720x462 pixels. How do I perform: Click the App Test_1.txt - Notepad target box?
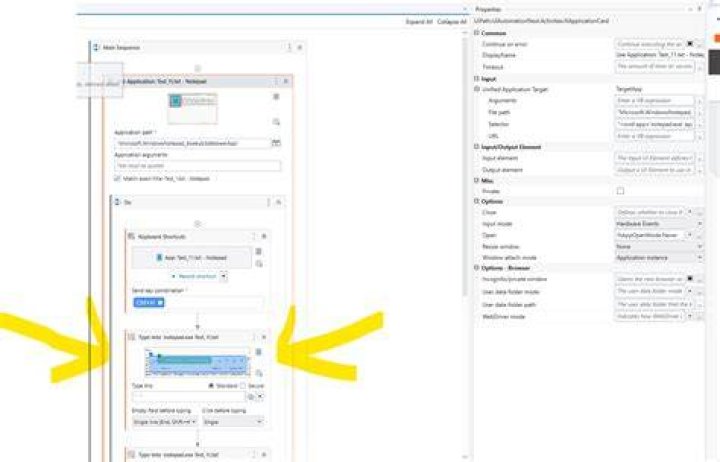191,258
